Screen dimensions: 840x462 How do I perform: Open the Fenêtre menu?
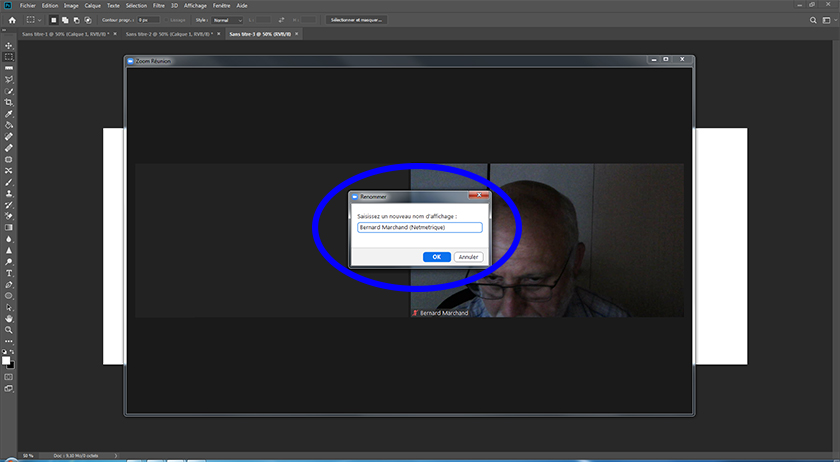221,5
